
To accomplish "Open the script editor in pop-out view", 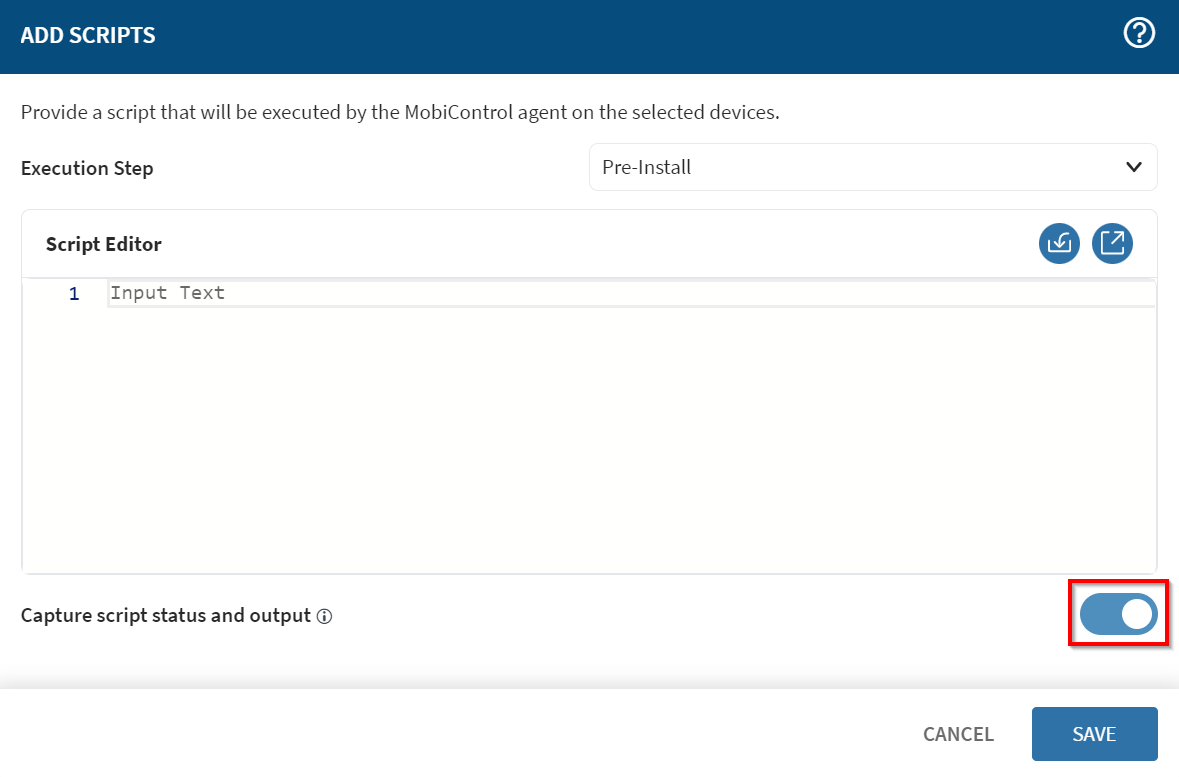I will point(1112,244).
